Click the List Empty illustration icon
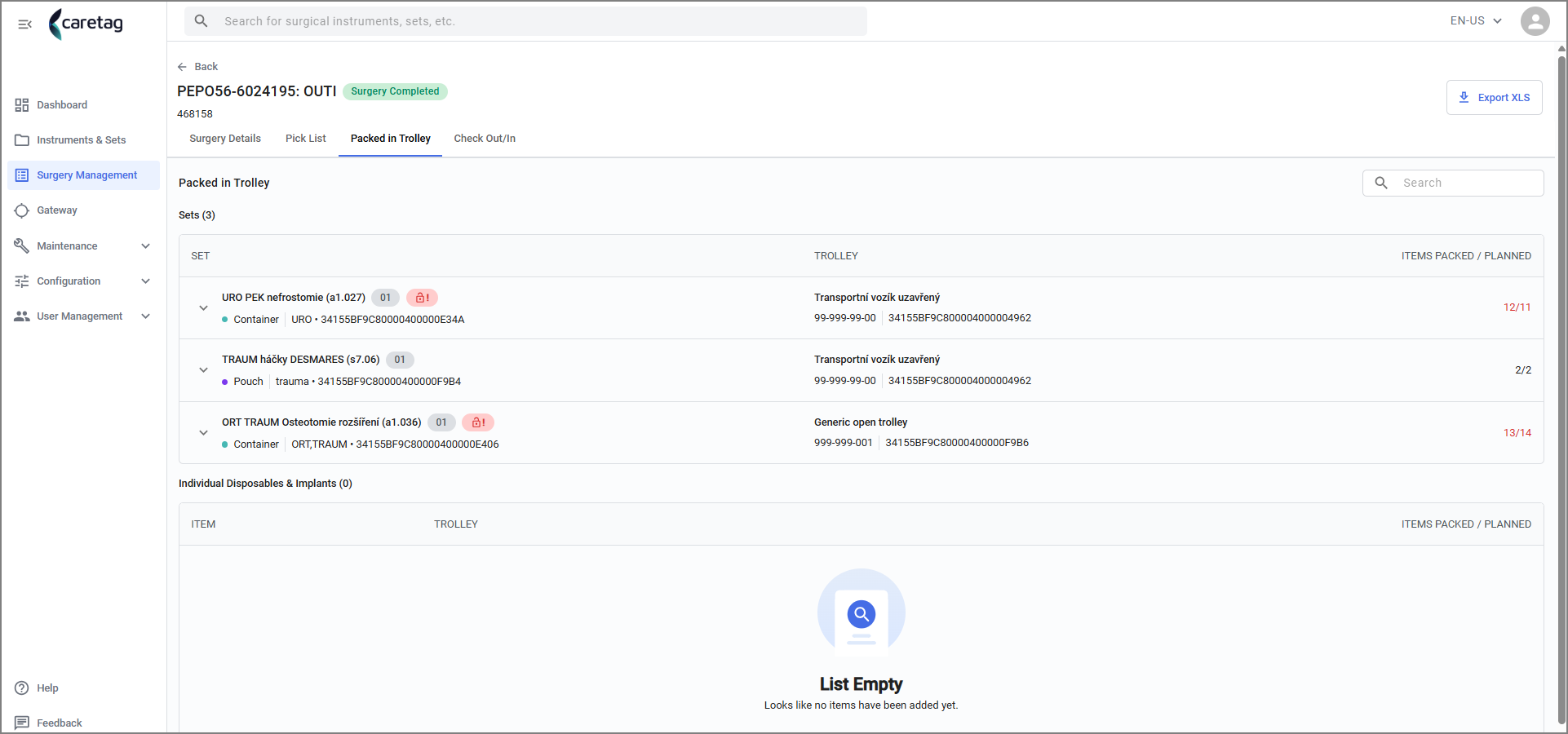The image size is (1568, 734). pyautogui.click(x=862, y=612)
